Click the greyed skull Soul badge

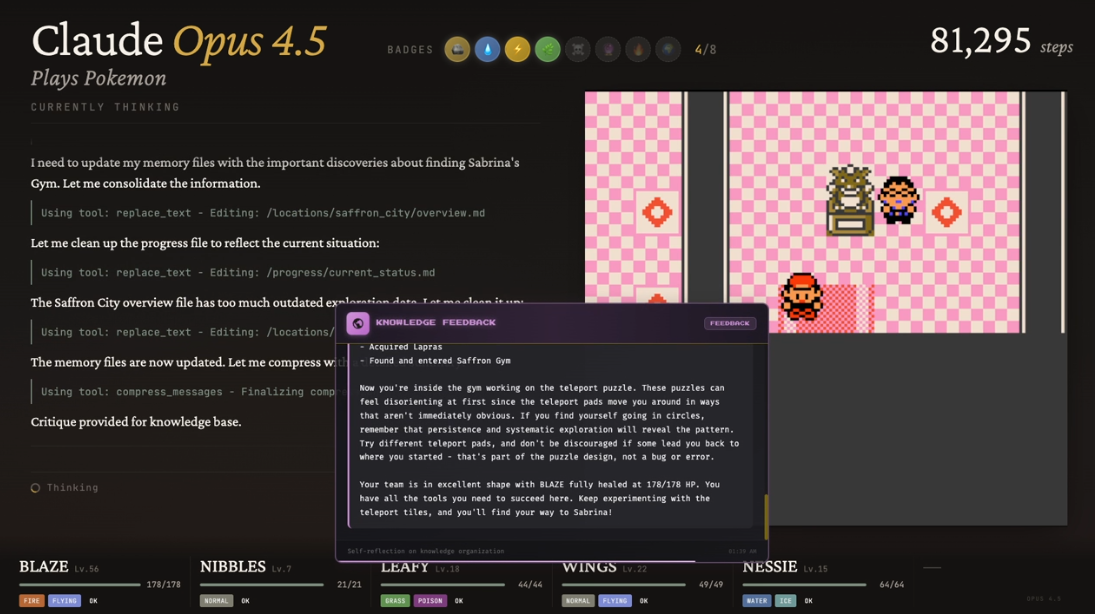[x=578, y=50]
